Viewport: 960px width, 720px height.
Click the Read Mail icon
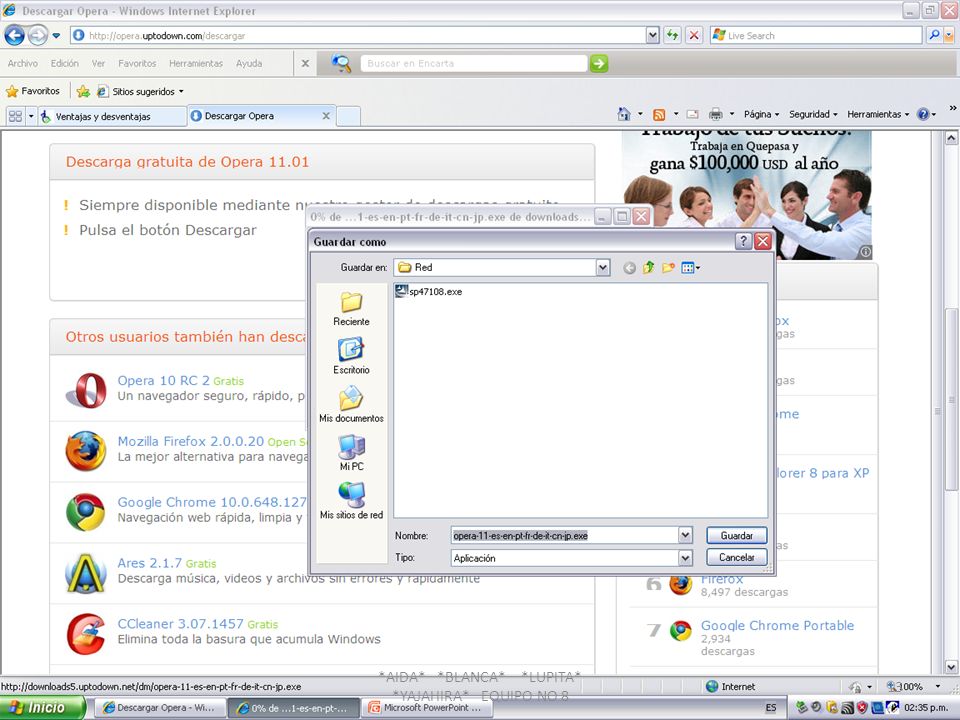point(692,114)
